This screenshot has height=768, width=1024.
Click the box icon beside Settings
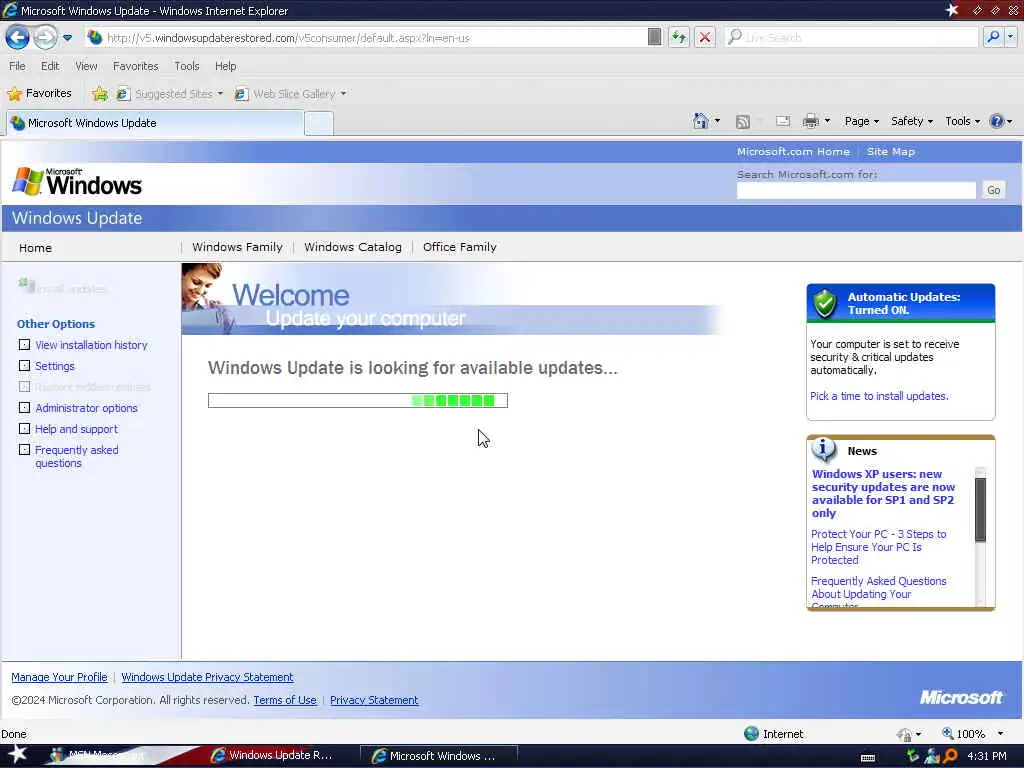24,366
